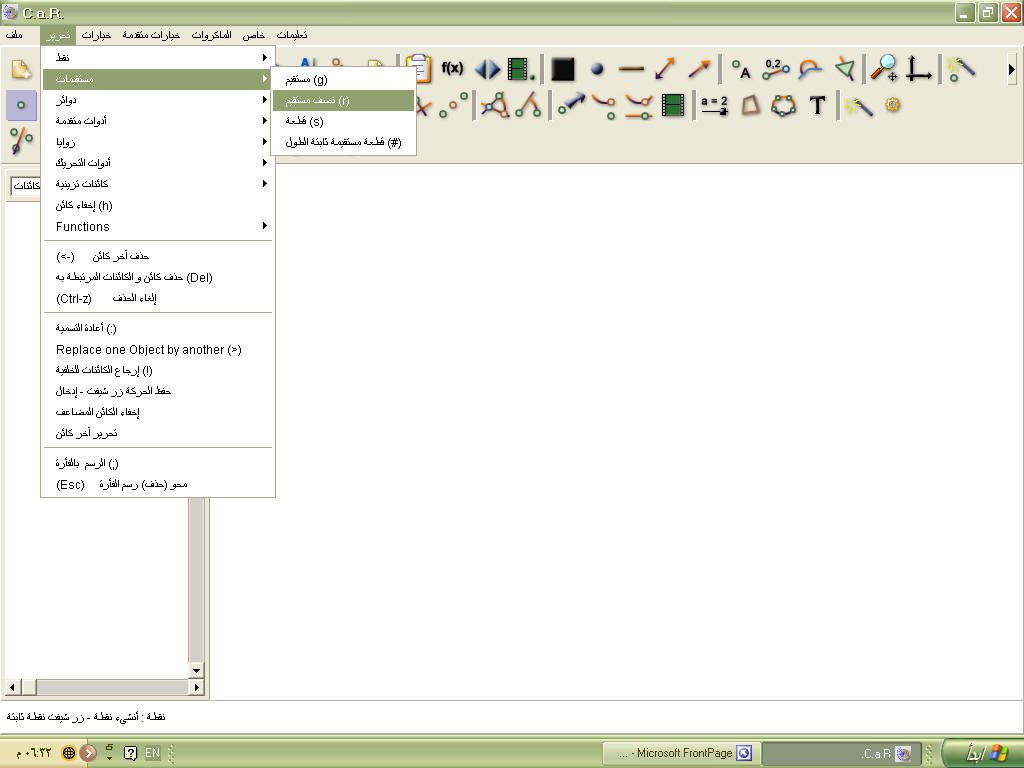Screen dimensions: 1024x768
Task: Click the triangle with center point icon
Action: (495, 105)
